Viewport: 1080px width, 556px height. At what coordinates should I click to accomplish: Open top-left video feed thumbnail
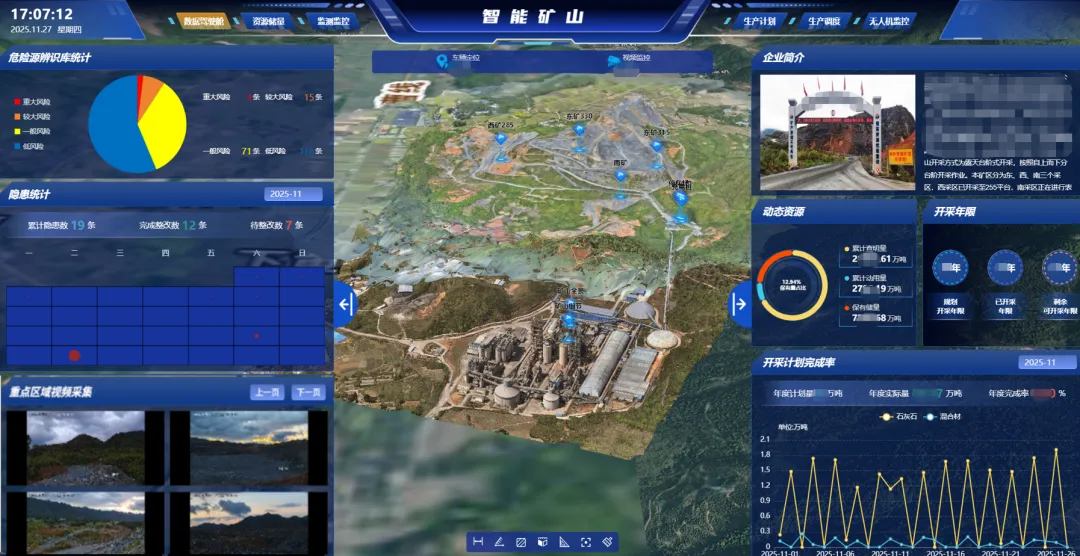[85, 448]
